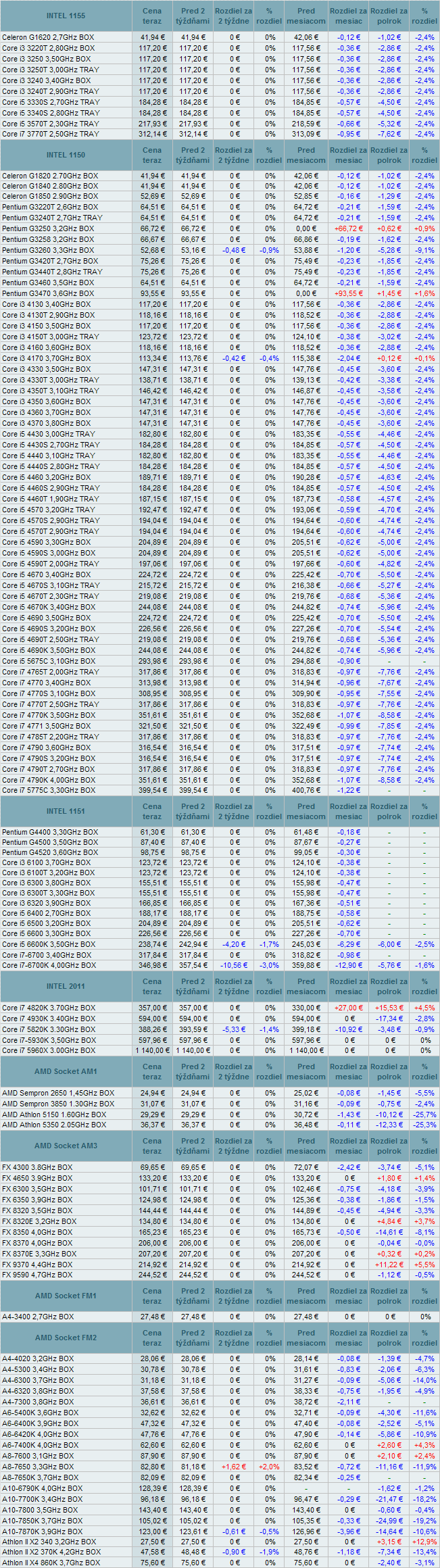
Task: Select the Core i7 4790K 4,00GHz BOX name
Action: [x=49, y=780]
